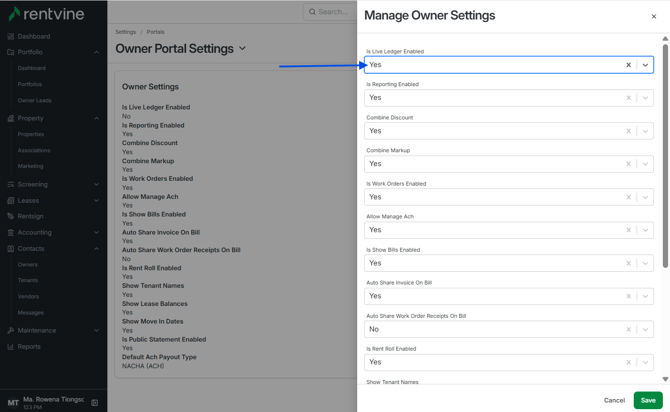
Task: Click the settings panel scrollbar thumb
Action: coord(665,156)
